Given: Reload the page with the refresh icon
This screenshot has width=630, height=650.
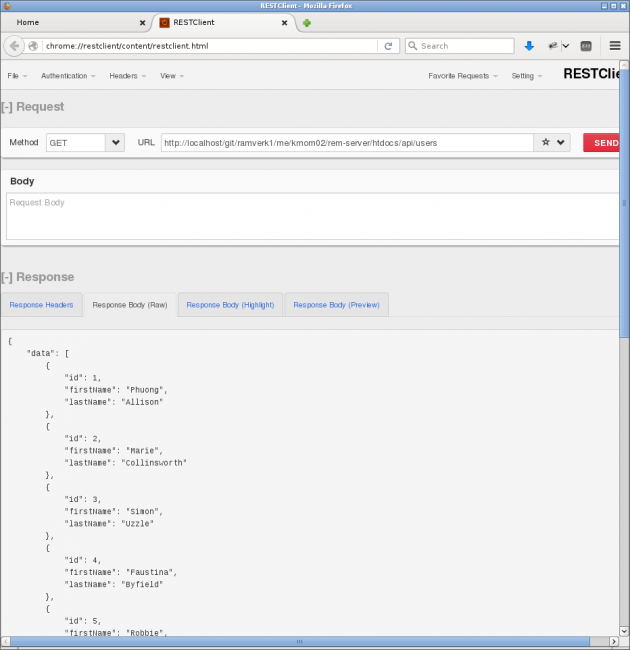Looking at the screenshot, I should (388, 46).
